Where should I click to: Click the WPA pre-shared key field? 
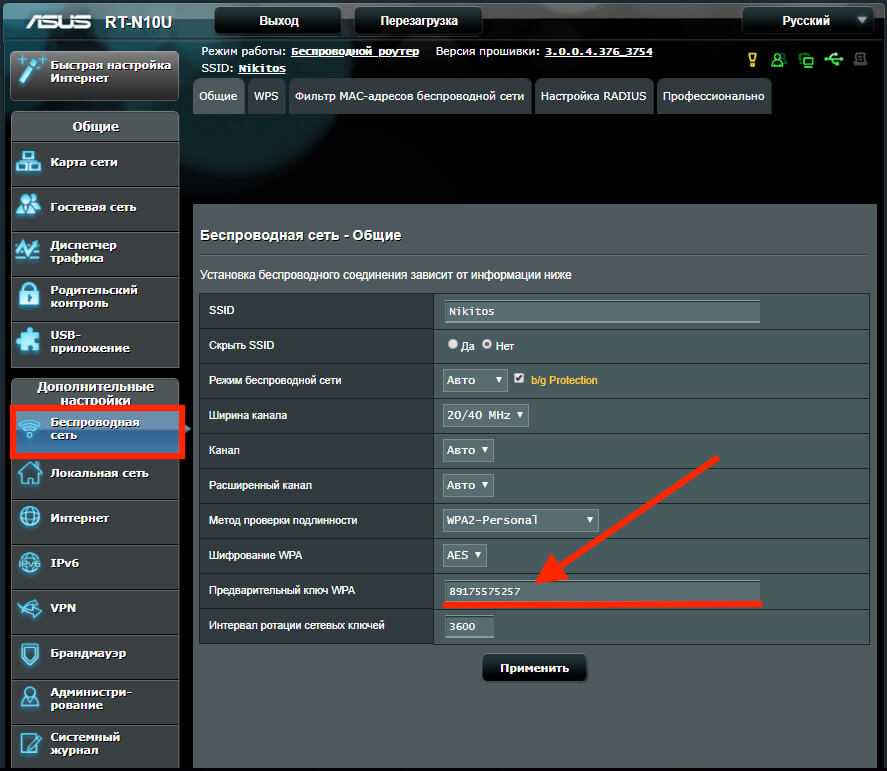[x=602, y=591]
